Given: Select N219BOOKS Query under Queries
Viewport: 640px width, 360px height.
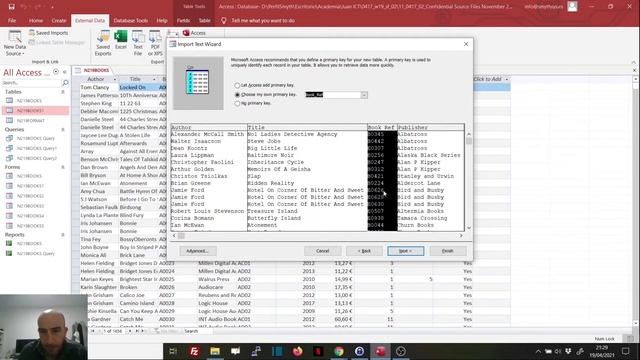Looking at the screenshot, I should (35, 138).
